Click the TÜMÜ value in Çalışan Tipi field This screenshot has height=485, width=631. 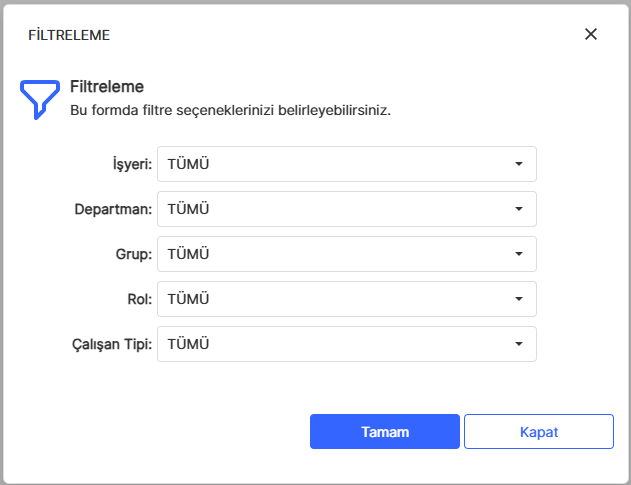tap(188, 344)
